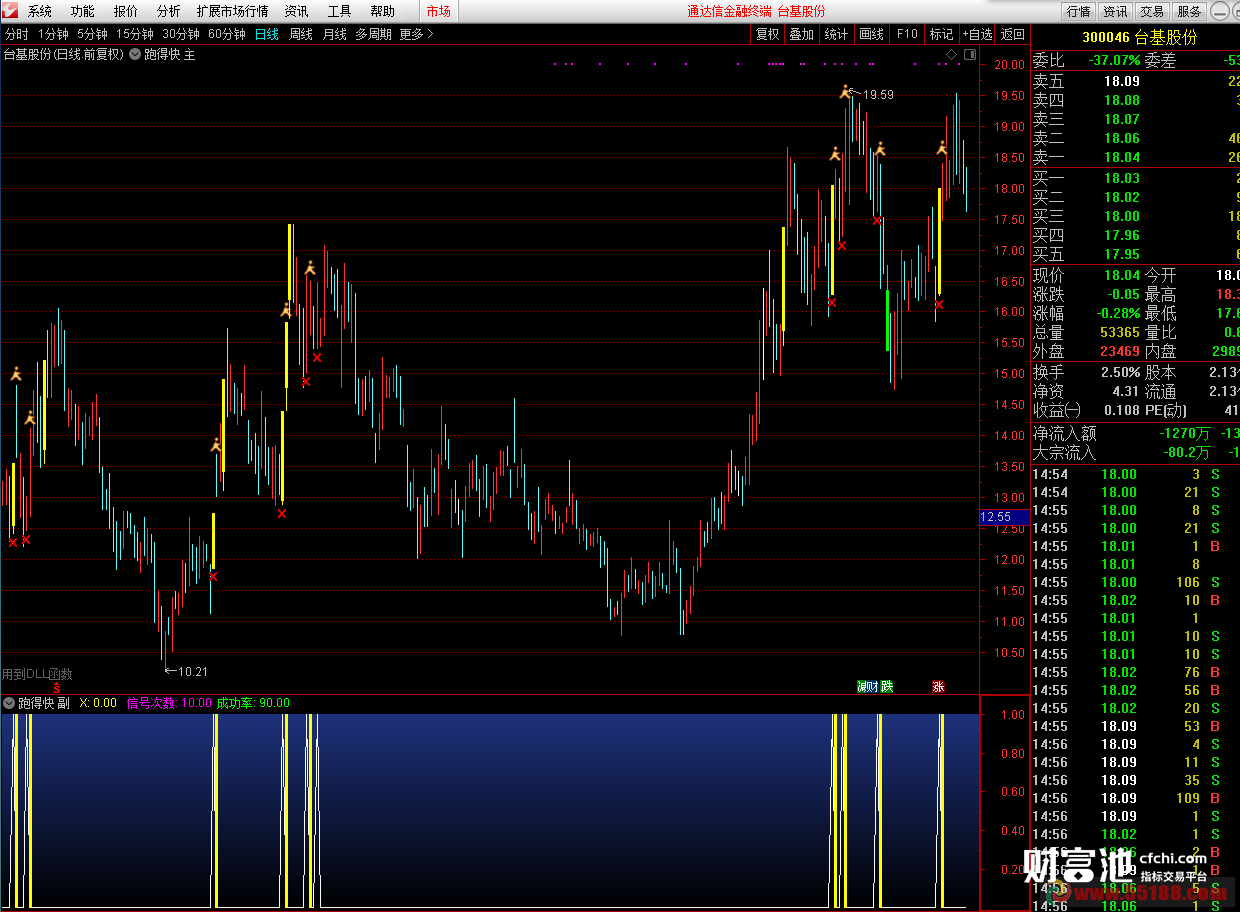Click the red 涨 tag icon below chart
1240x912 pixels.
tap(938, 687)
